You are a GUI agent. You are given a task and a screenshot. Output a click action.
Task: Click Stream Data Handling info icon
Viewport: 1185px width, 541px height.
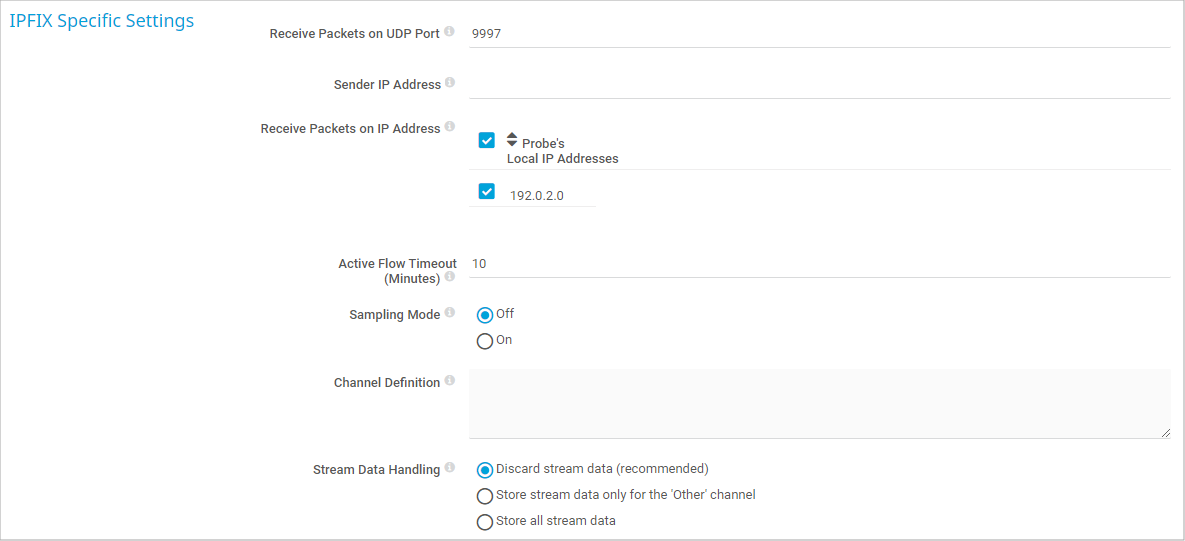coord(450,467)
